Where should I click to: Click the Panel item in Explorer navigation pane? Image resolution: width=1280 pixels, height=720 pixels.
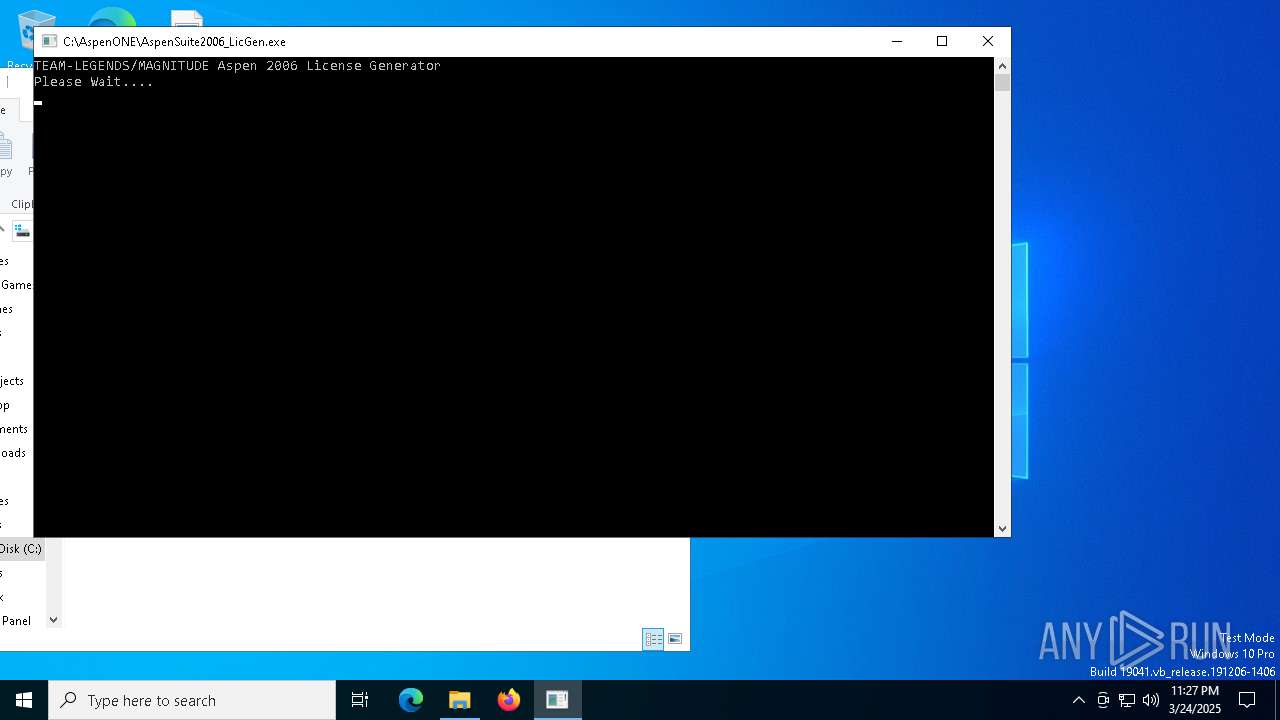(16, 621)
